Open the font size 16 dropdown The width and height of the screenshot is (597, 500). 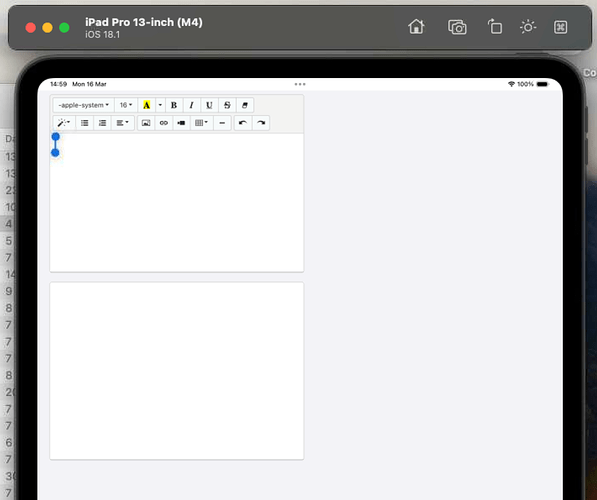point(126,105)
